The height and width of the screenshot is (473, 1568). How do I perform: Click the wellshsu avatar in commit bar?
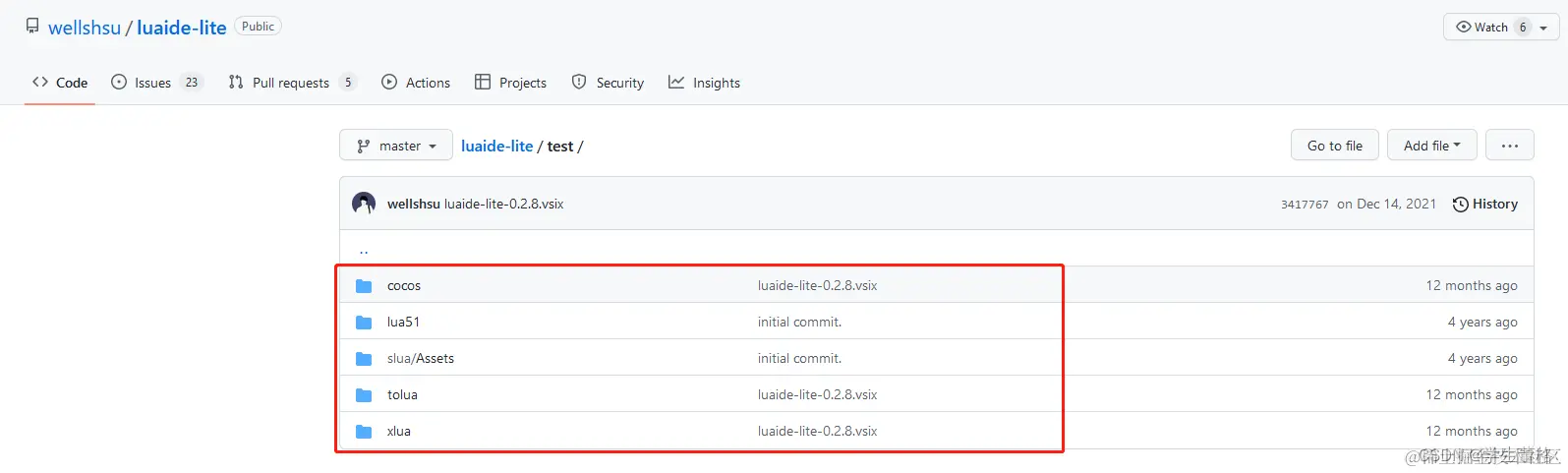(364, 204)
